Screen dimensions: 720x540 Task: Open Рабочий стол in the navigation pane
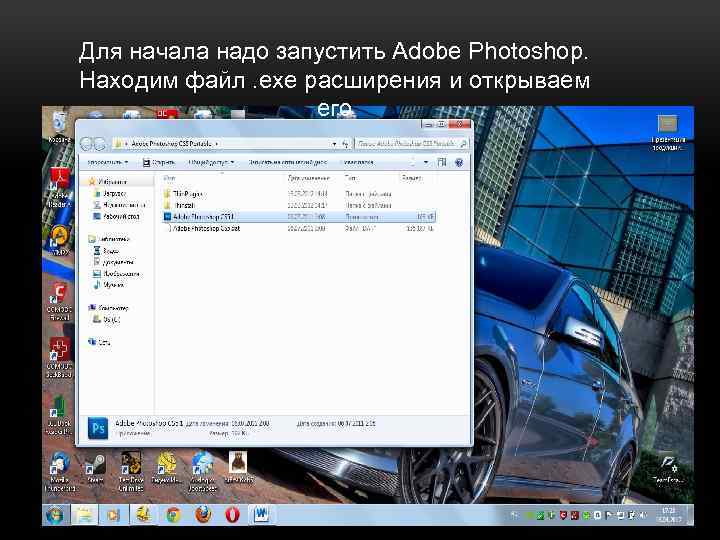coord(116,216)
